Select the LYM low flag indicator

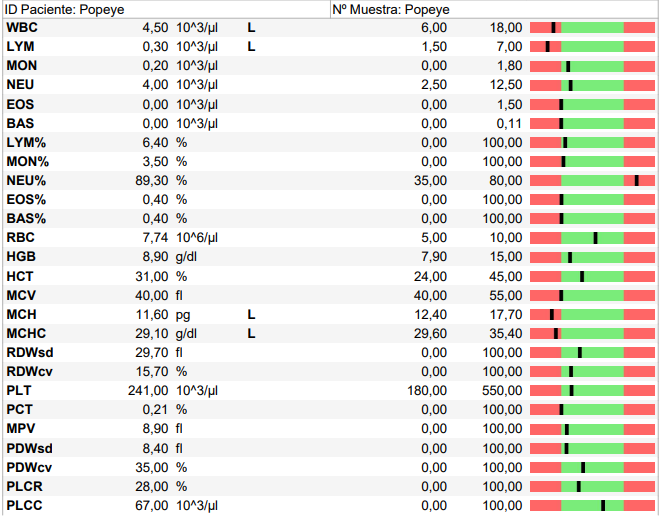[251, 46]
